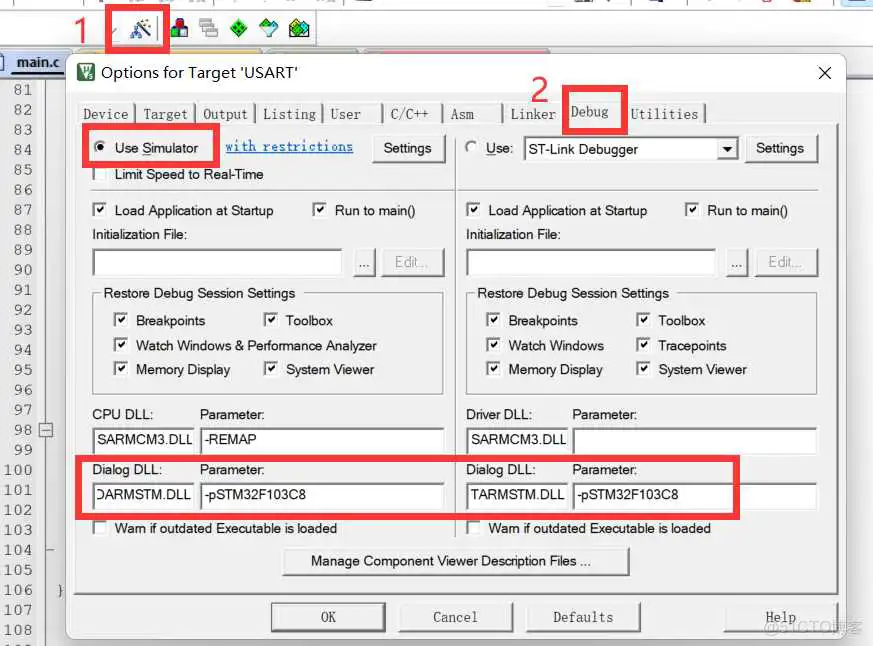The height and width of the screenshot is (646, 873).
Task: Click the -REMAP CPU DLL parameter field
Action: tap(321, 440)
